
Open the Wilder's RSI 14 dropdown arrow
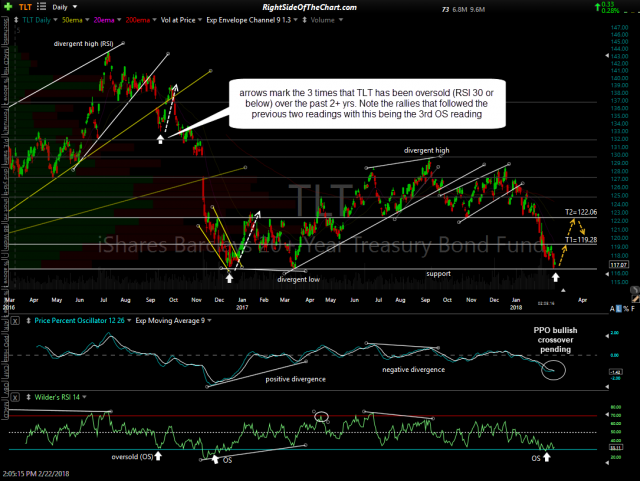click(84, 397)
